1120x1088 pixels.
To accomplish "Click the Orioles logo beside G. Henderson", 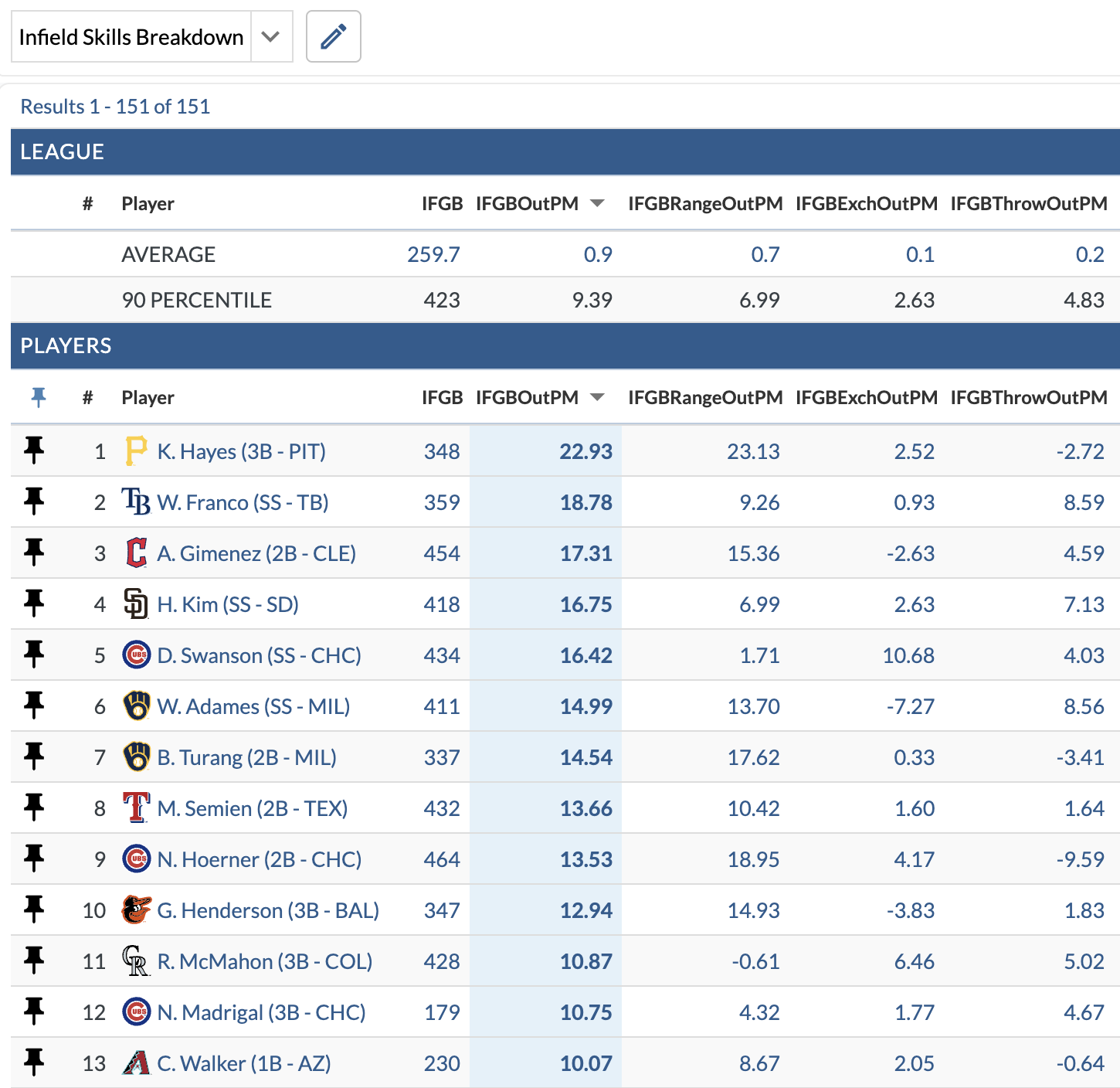I will (136, 910).
